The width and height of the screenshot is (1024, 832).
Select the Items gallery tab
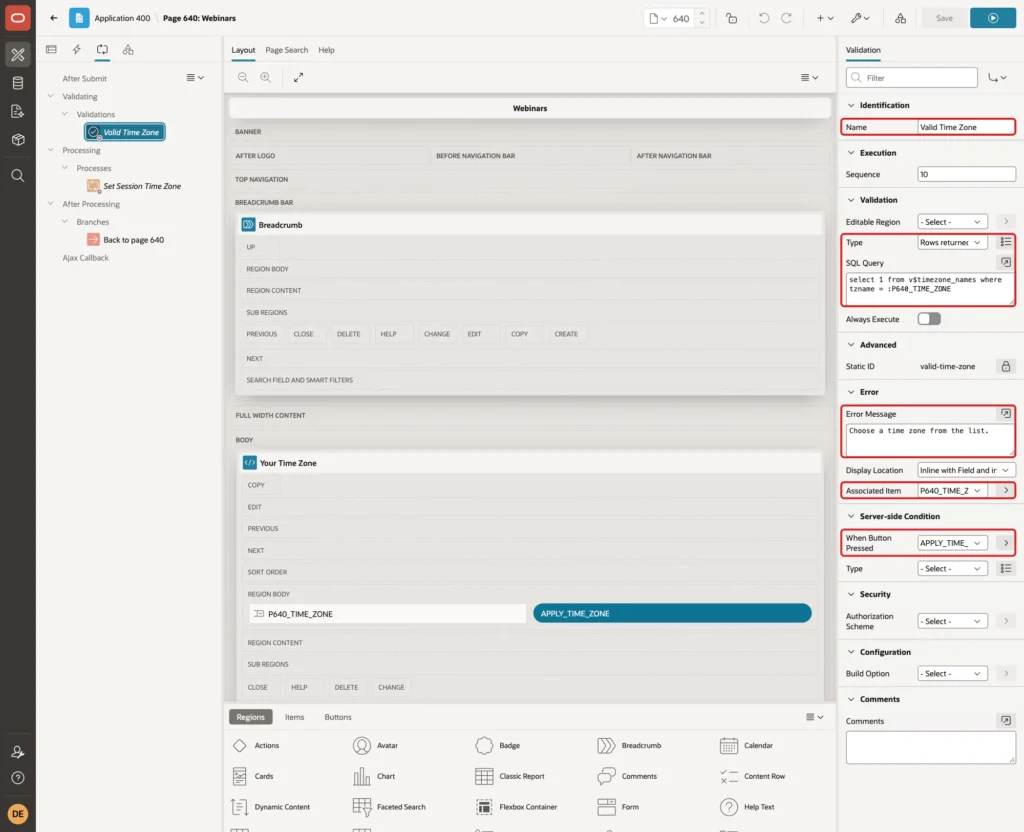pyautogui.click(x=295, y=717)
